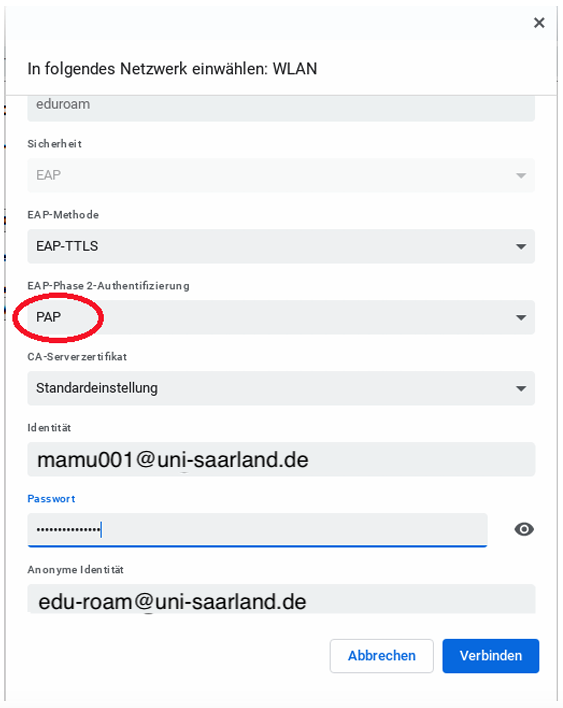
Task: Cancel with the Abbrechen button
Action: point(382,656)
